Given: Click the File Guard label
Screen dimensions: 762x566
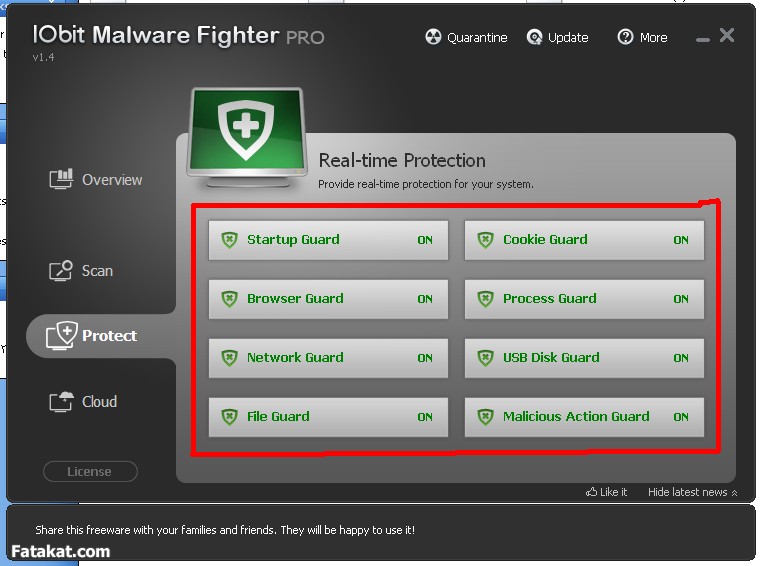Looking at the screenshot, I should (278, 417).
